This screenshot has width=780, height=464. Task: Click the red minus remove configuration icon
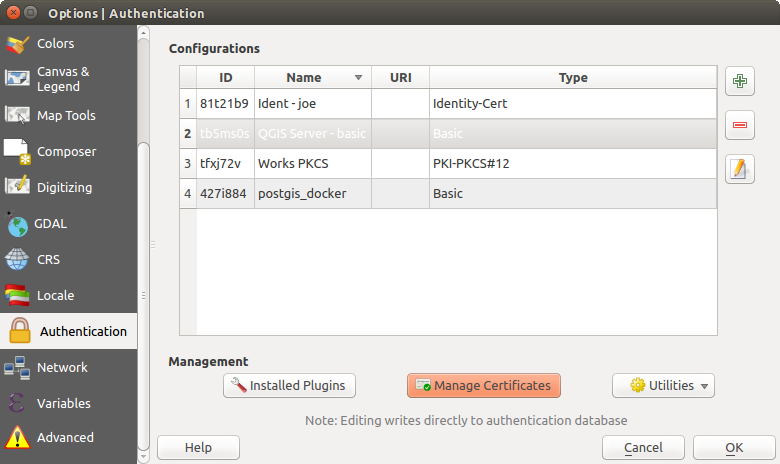pyautogui.click(x=740, y=125)
